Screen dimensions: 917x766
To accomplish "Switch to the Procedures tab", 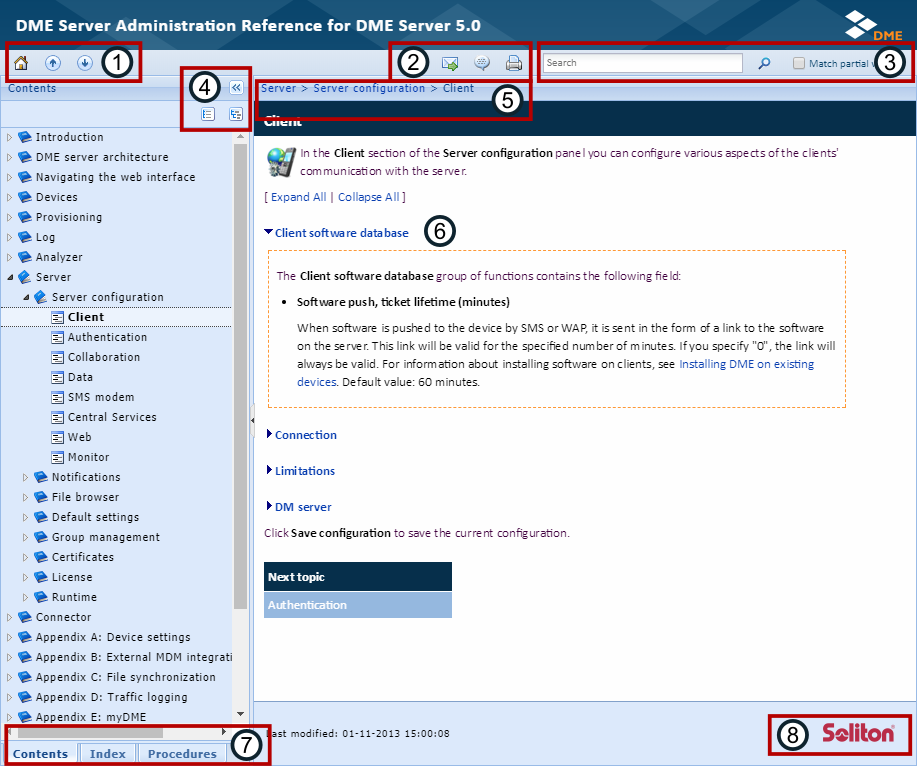I will pos(182,754).
